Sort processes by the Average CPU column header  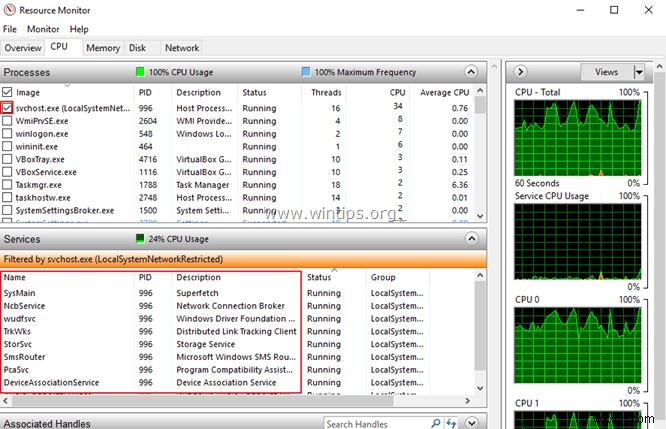coord(443,92)
